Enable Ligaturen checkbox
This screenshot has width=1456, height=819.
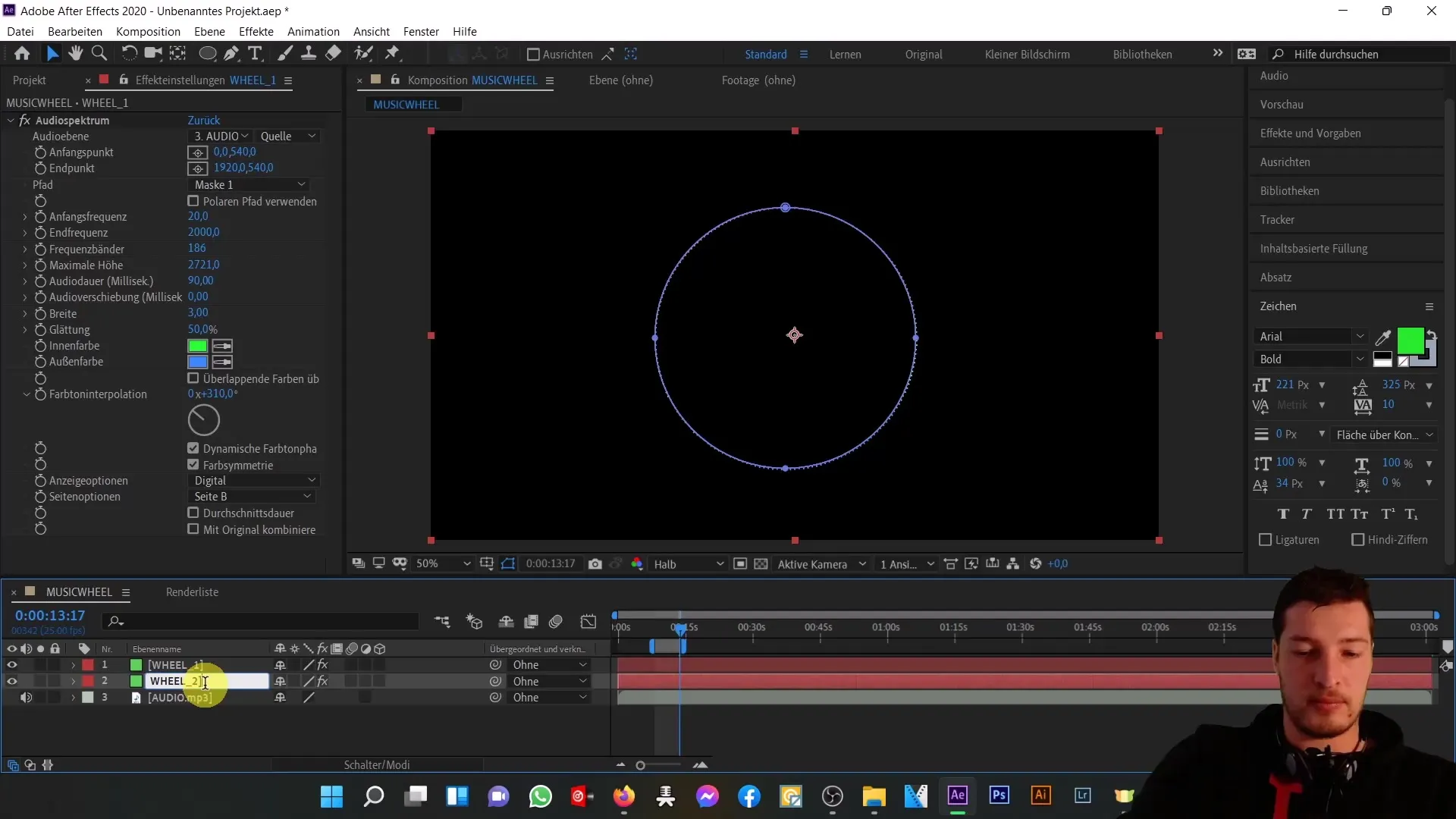pyautogui.click(x=1265, y=540)
